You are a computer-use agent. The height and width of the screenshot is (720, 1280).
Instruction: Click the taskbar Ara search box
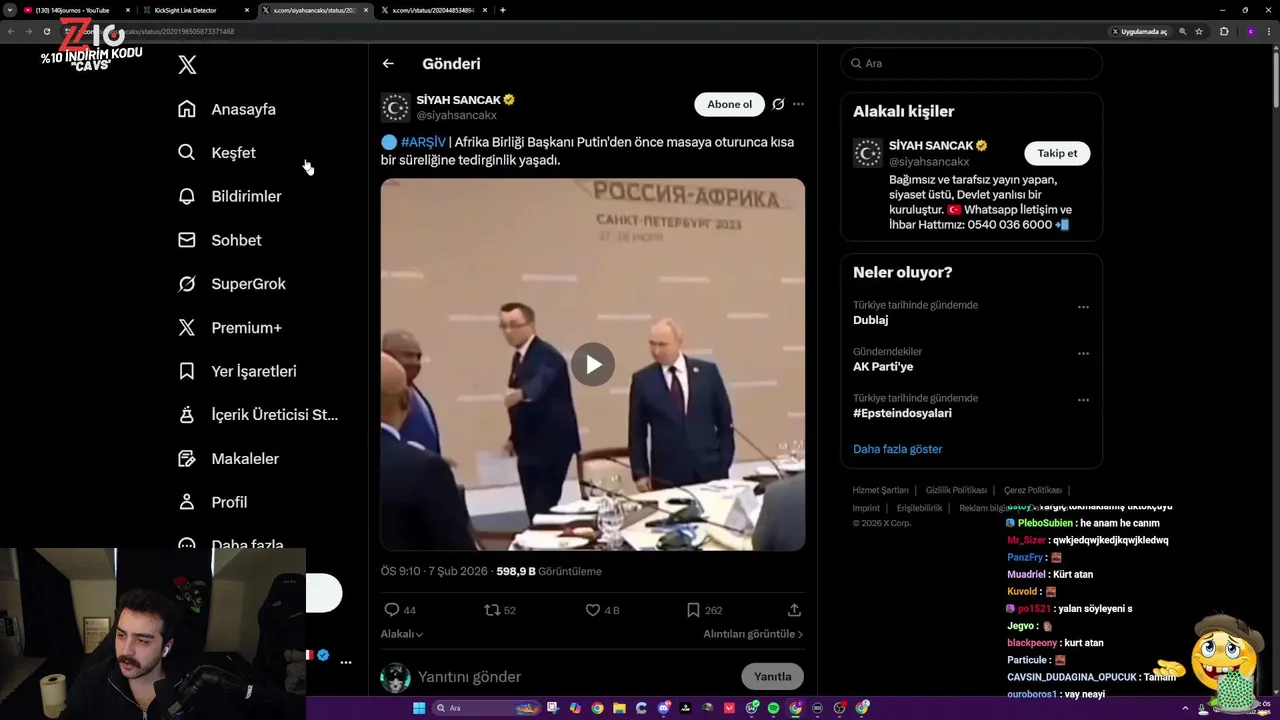click(486, 708)
